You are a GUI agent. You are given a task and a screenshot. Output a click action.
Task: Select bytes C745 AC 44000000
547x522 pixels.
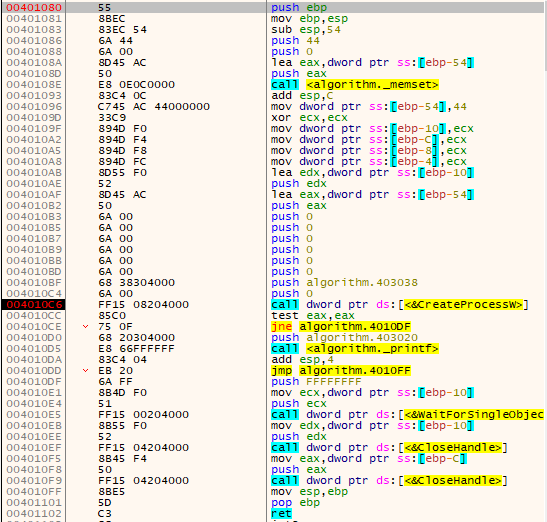(154, 106)
